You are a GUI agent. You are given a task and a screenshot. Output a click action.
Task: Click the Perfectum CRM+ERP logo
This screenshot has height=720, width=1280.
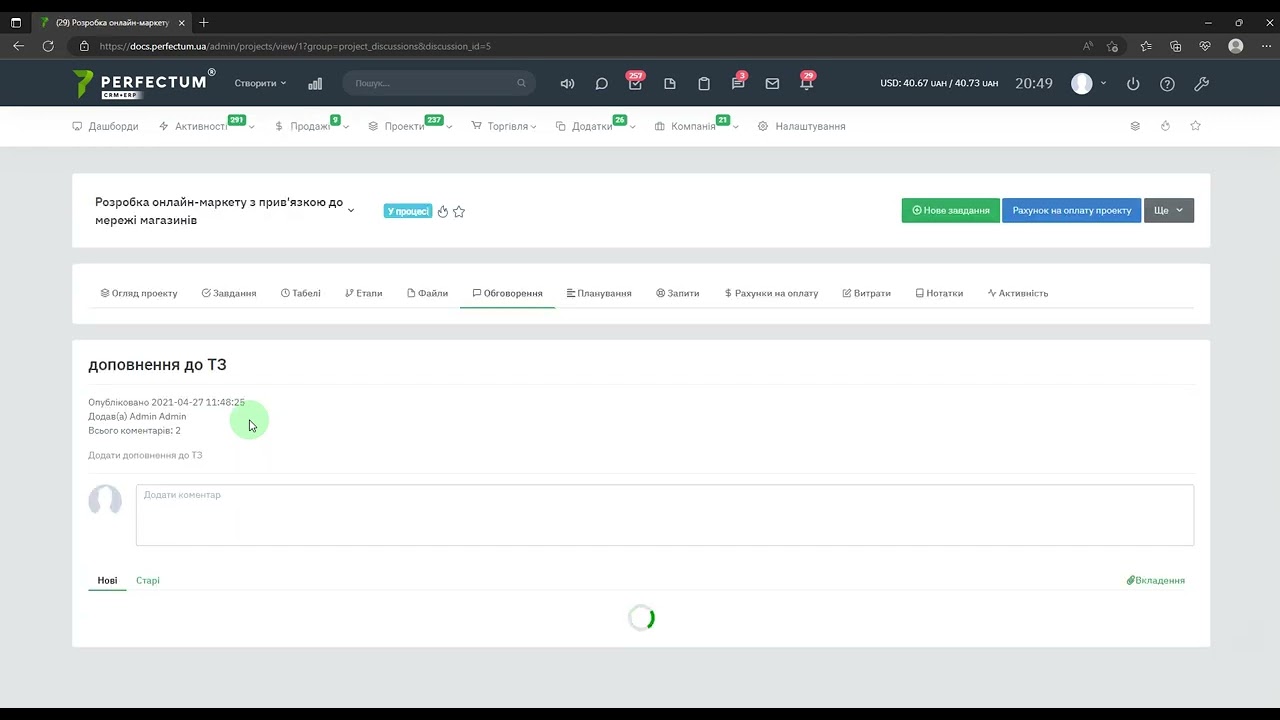click(143, 83)
